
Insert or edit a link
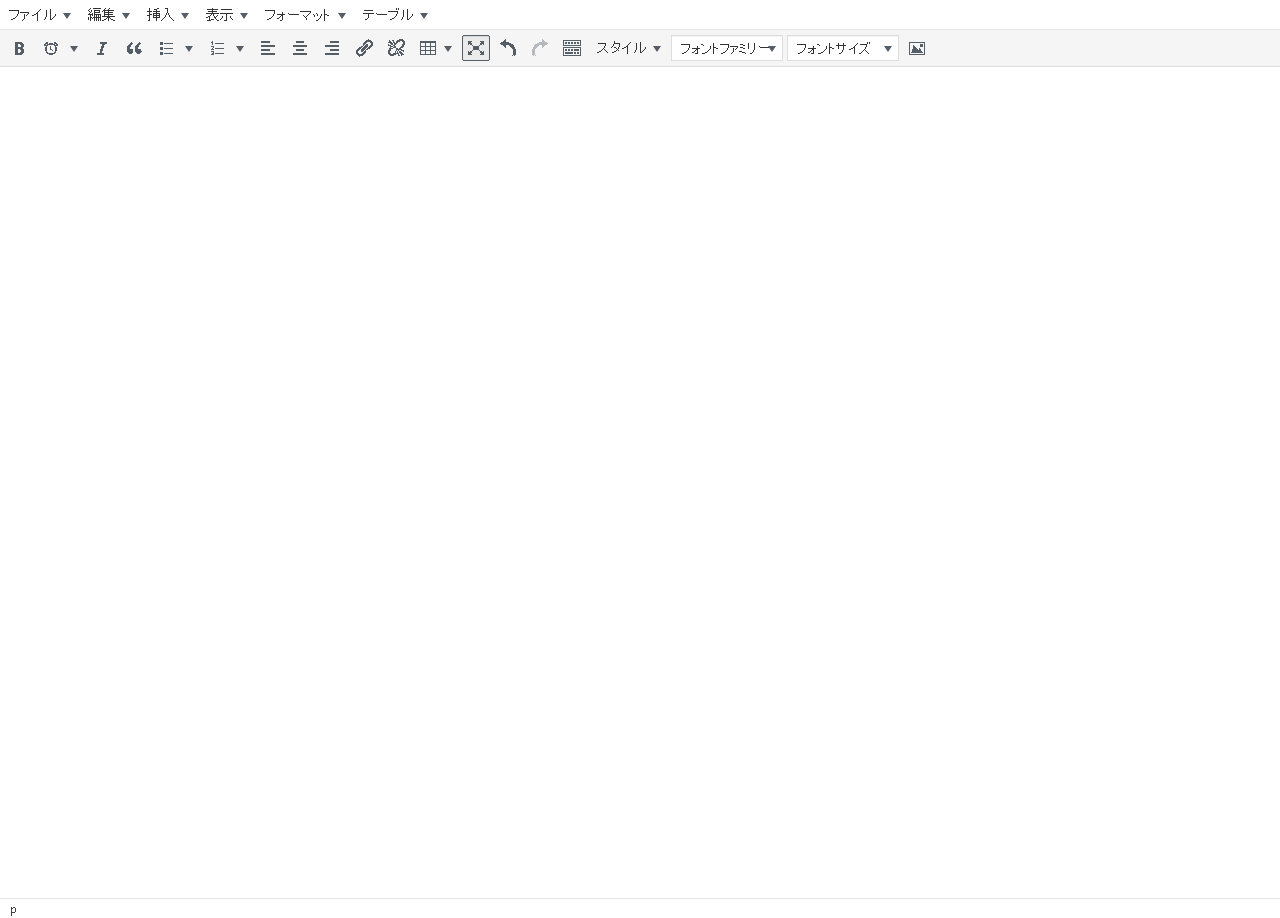[364, 48]
